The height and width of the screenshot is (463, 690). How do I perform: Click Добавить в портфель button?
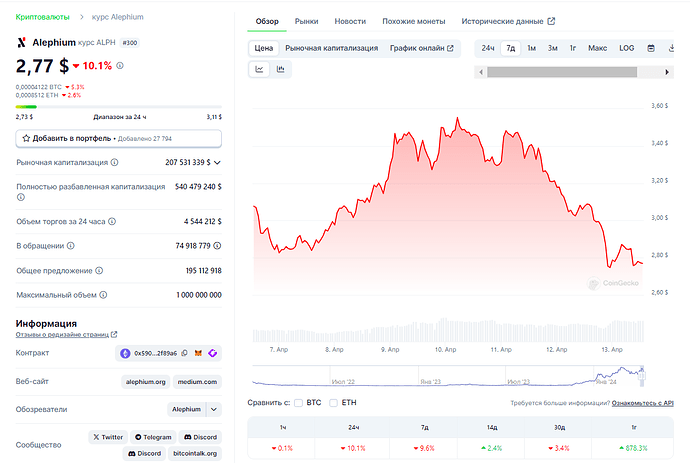point(118,138)
